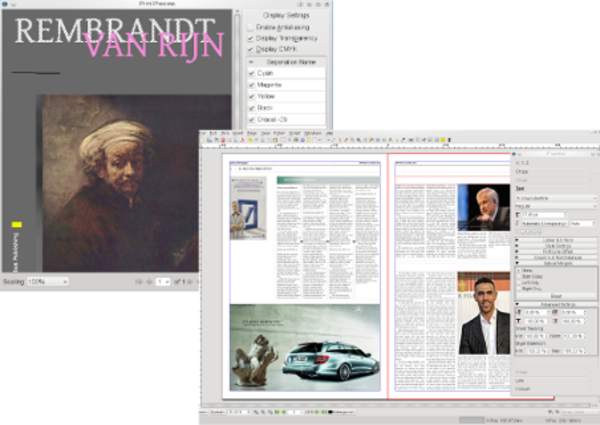This screenshot has height=425, width=600.
Task: Enable Antialiasing in Print Preview
Action: pos(250,27)
